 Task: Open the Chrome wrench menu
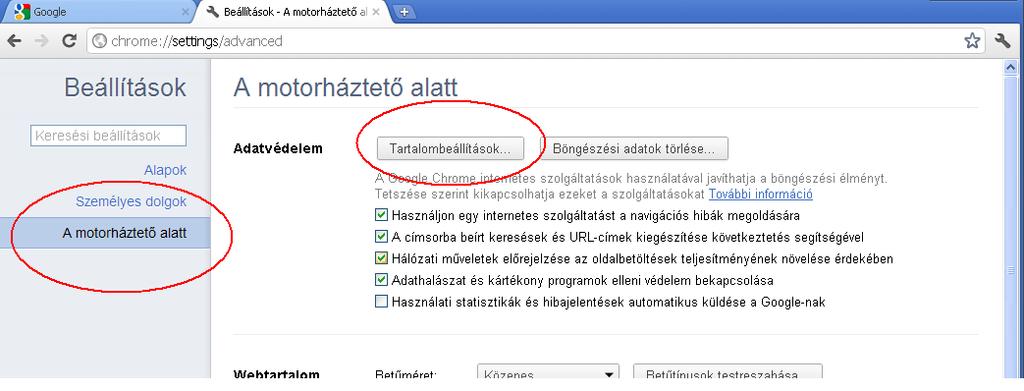tap(1003, 40)
